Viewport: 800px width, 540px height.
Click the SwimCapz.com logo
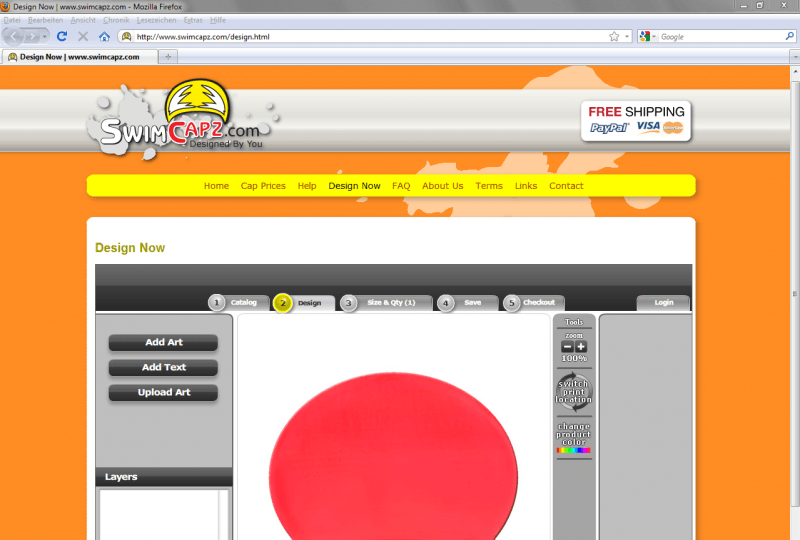click(182, 120)
